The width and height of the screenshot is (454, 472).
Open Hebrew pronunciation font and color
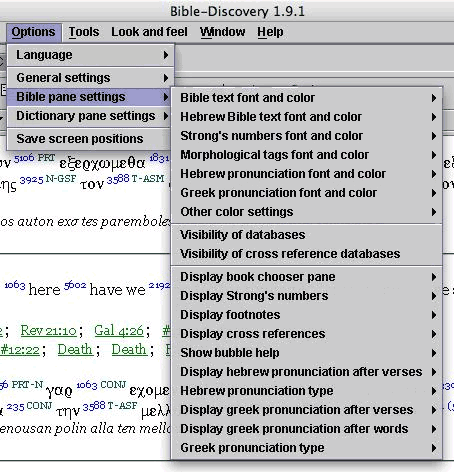coord(307,174)
